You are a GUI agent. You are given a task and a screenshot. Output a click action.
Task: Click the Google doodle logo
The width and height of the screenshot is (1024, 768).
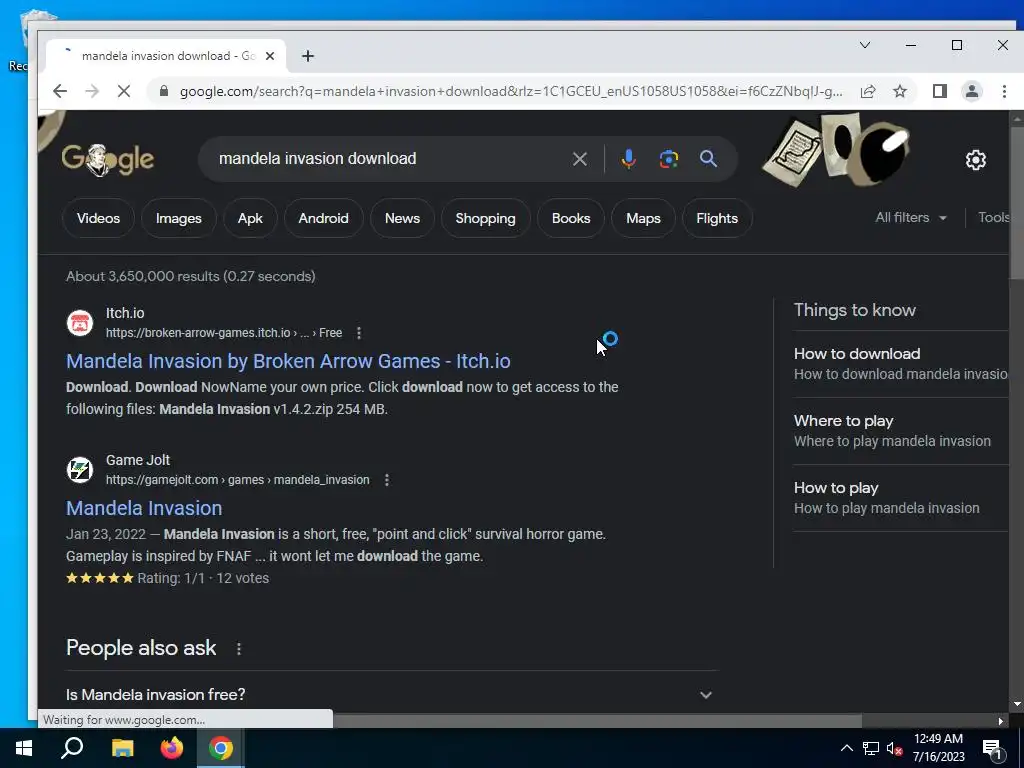pos(108,160)
